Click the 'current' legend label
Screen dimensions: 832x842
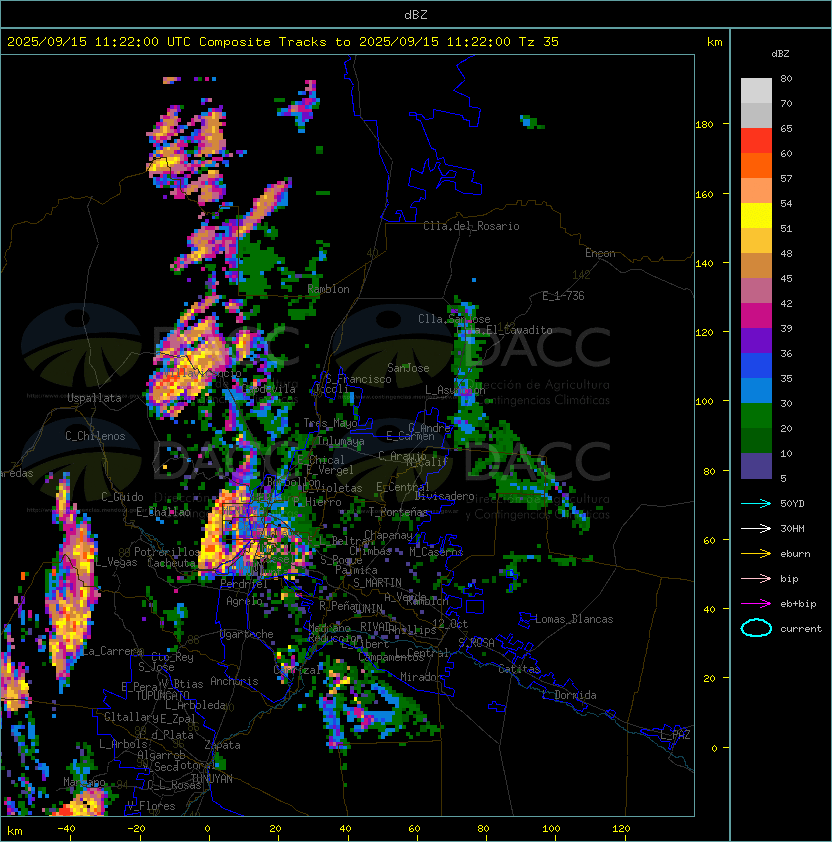pos(801,628)
